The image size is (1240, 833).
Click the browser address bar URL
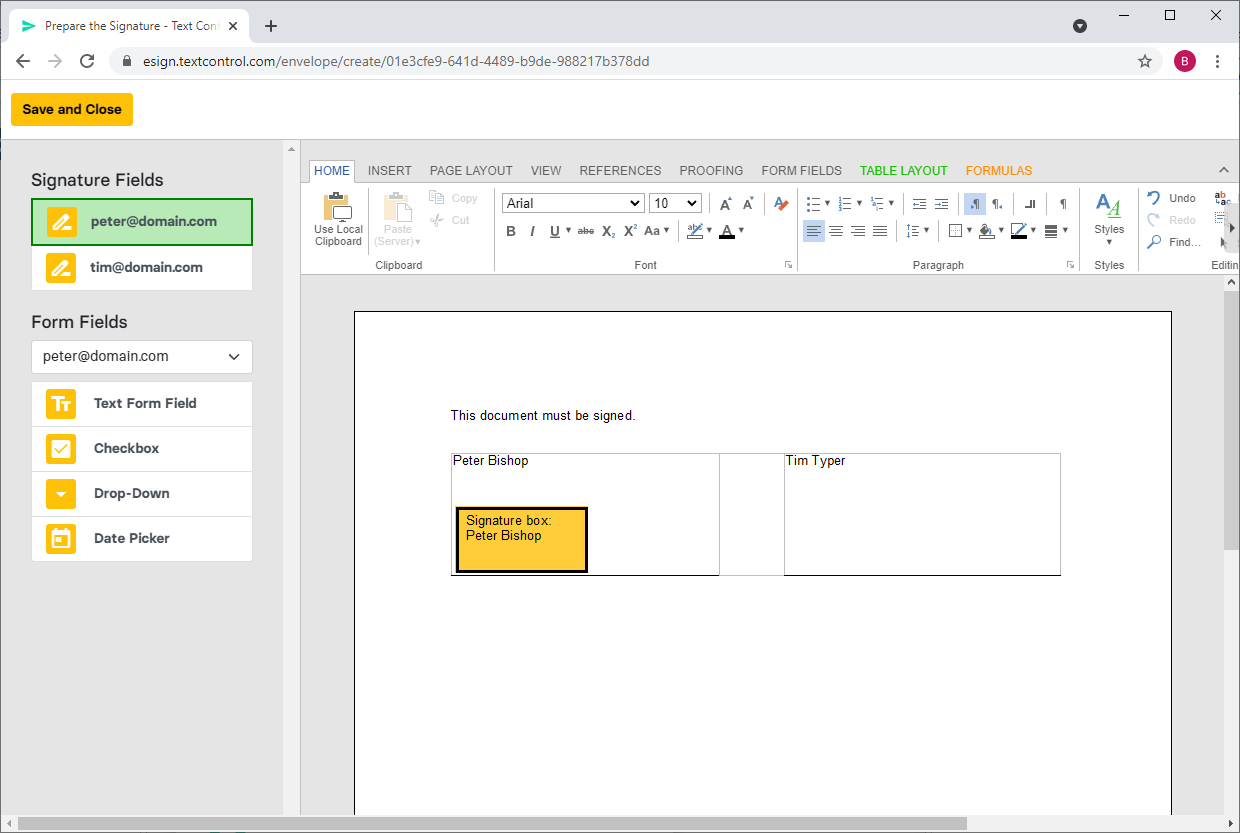(x=396, y=61)
